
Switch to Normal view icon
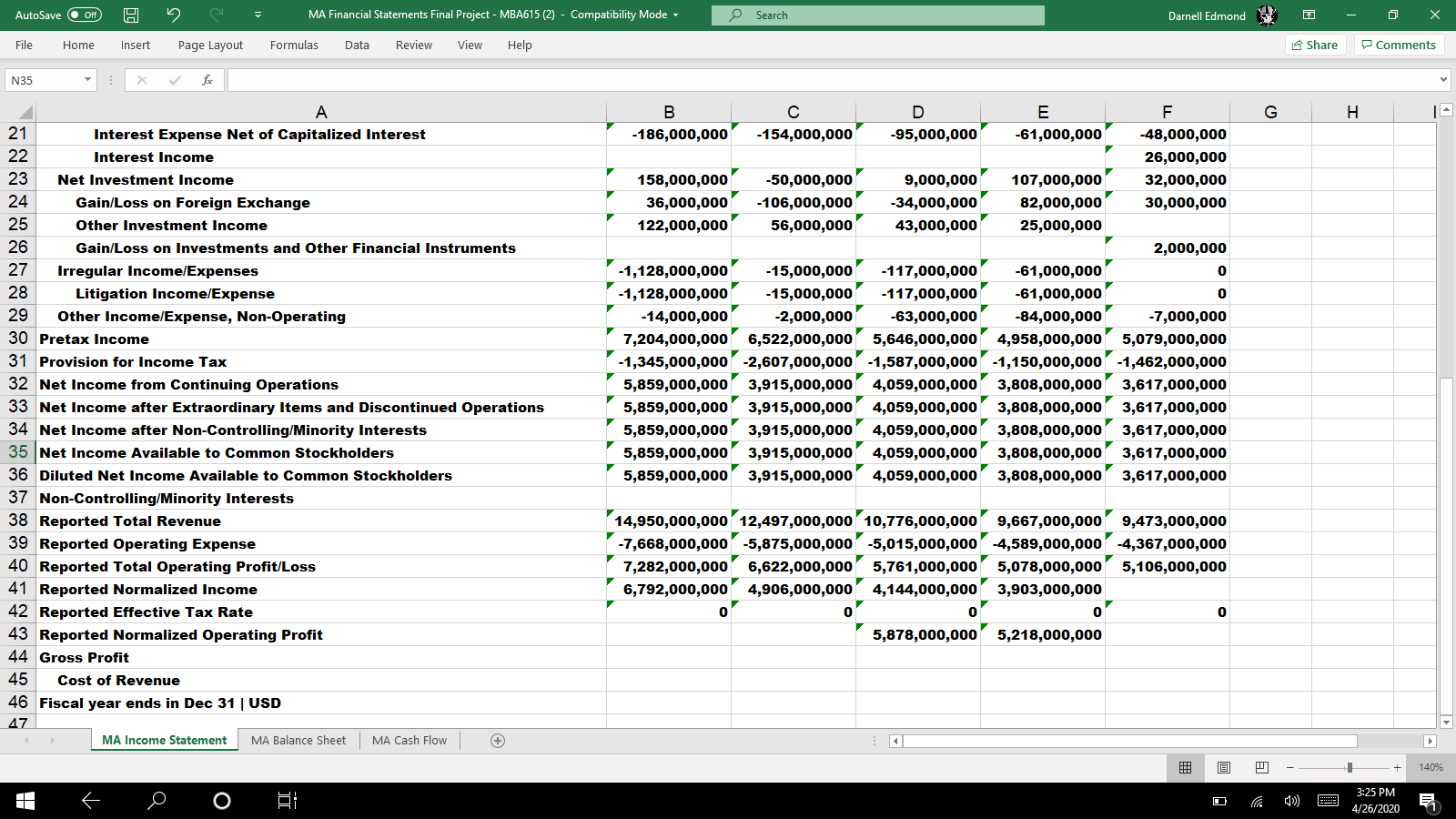click(x=1185, y=767)
